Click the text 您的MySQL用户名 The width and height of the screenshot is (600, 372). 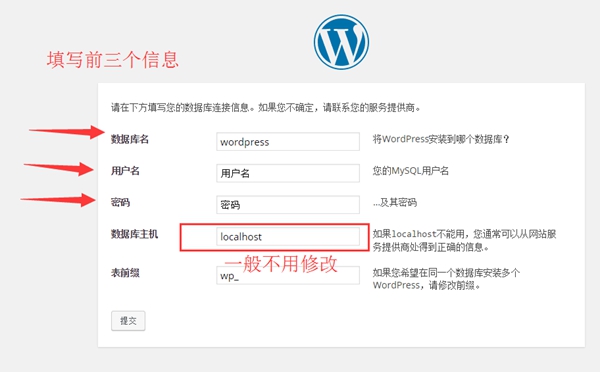[411, 171]
